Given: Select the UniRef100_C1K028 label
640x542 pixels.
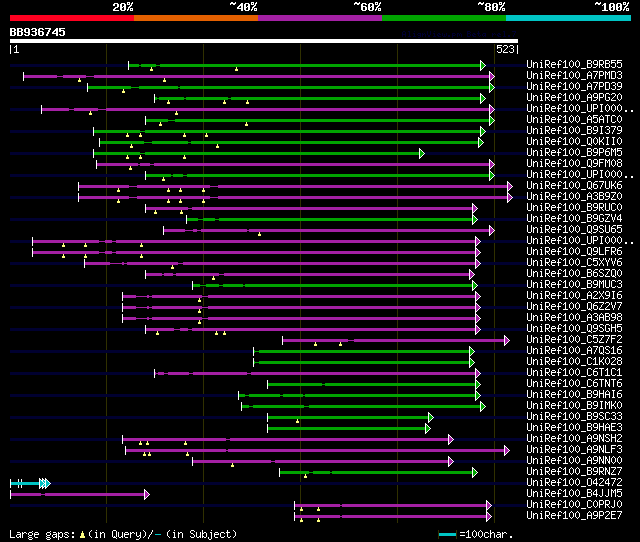Looking at the screenshot, I should coord(574,362).
